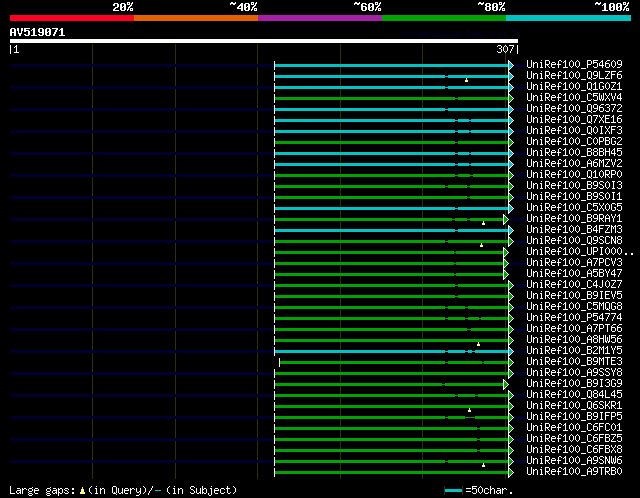Click the purple ~60% identity legend segment
Image resolution: width=640 pixels, height=498 pixels.
tap(319, 18)
